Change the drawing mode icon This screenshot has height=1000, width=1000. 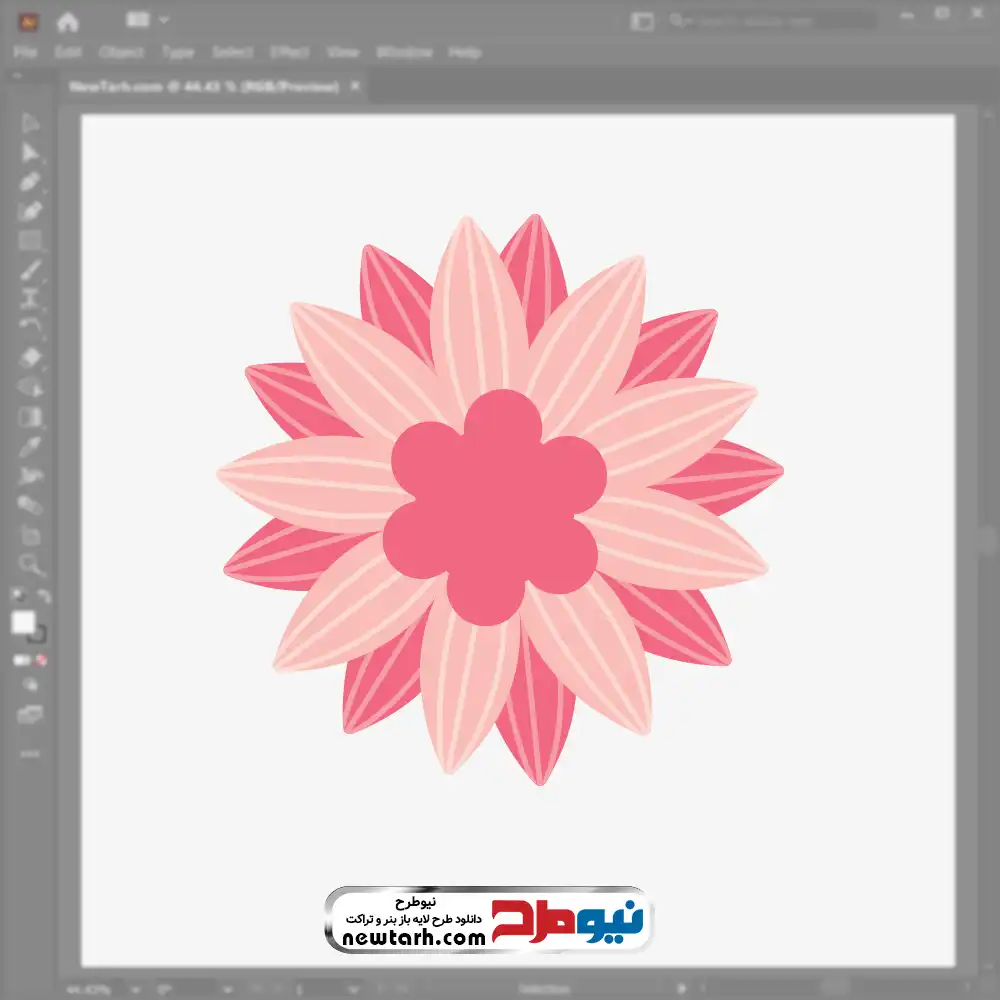[x=30, y=685]
